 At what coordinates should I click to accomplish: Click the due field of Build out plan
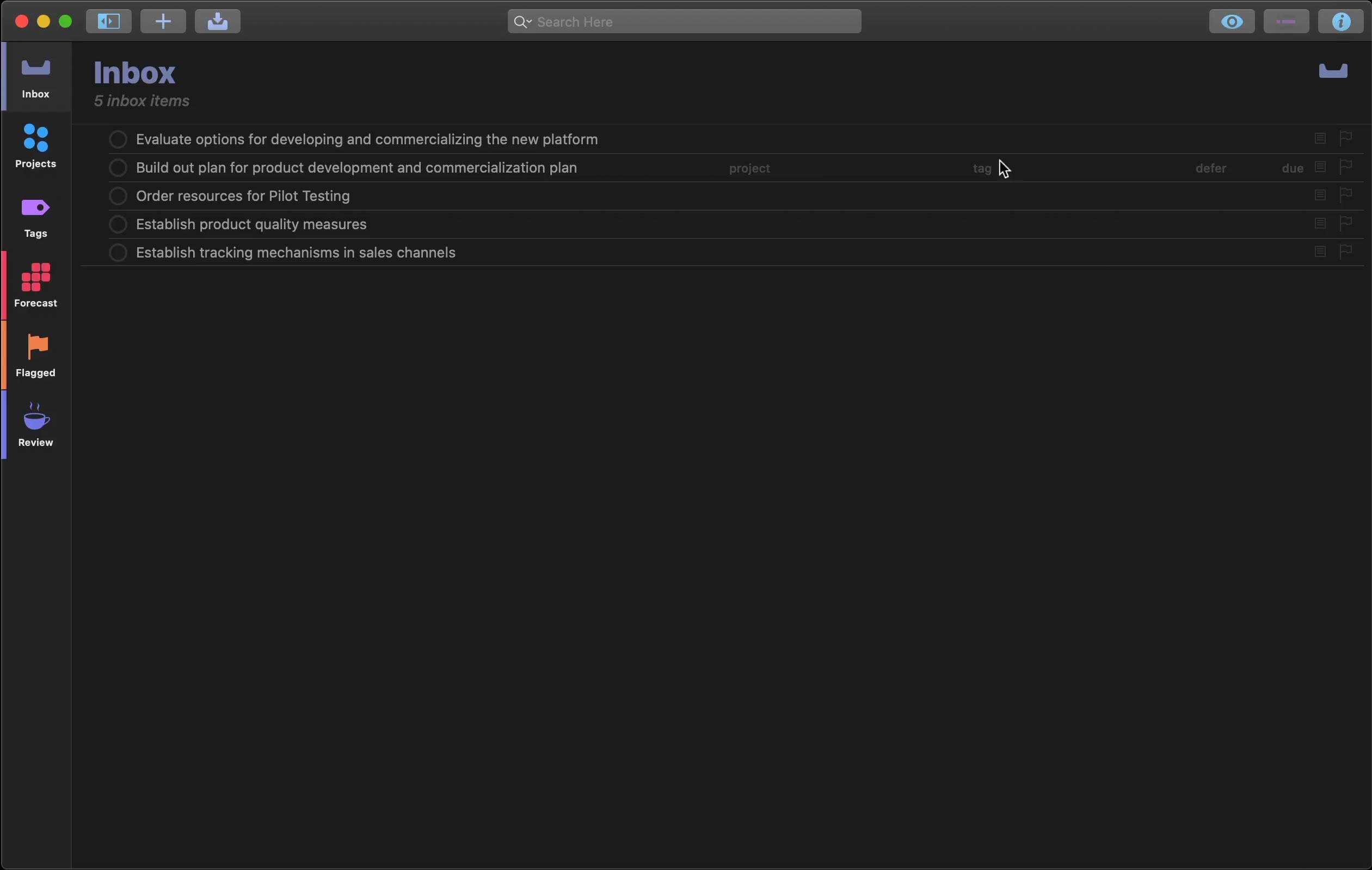1291,169
